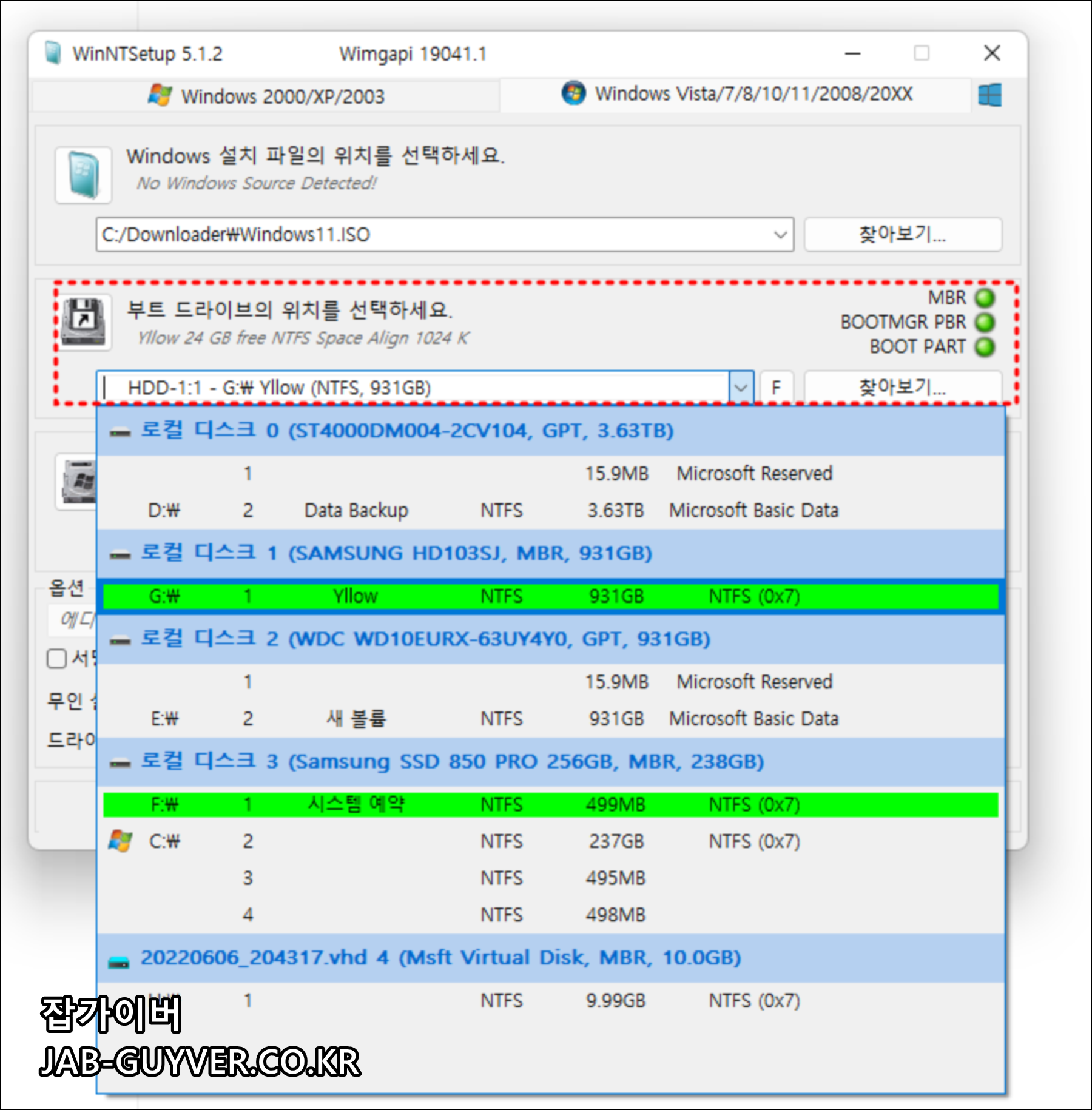Select the Local Disk 0 ST4000DM004 header
The width and height of the screenshot is (1092, 1110).
pyautogui.click(x=550, y=431)
